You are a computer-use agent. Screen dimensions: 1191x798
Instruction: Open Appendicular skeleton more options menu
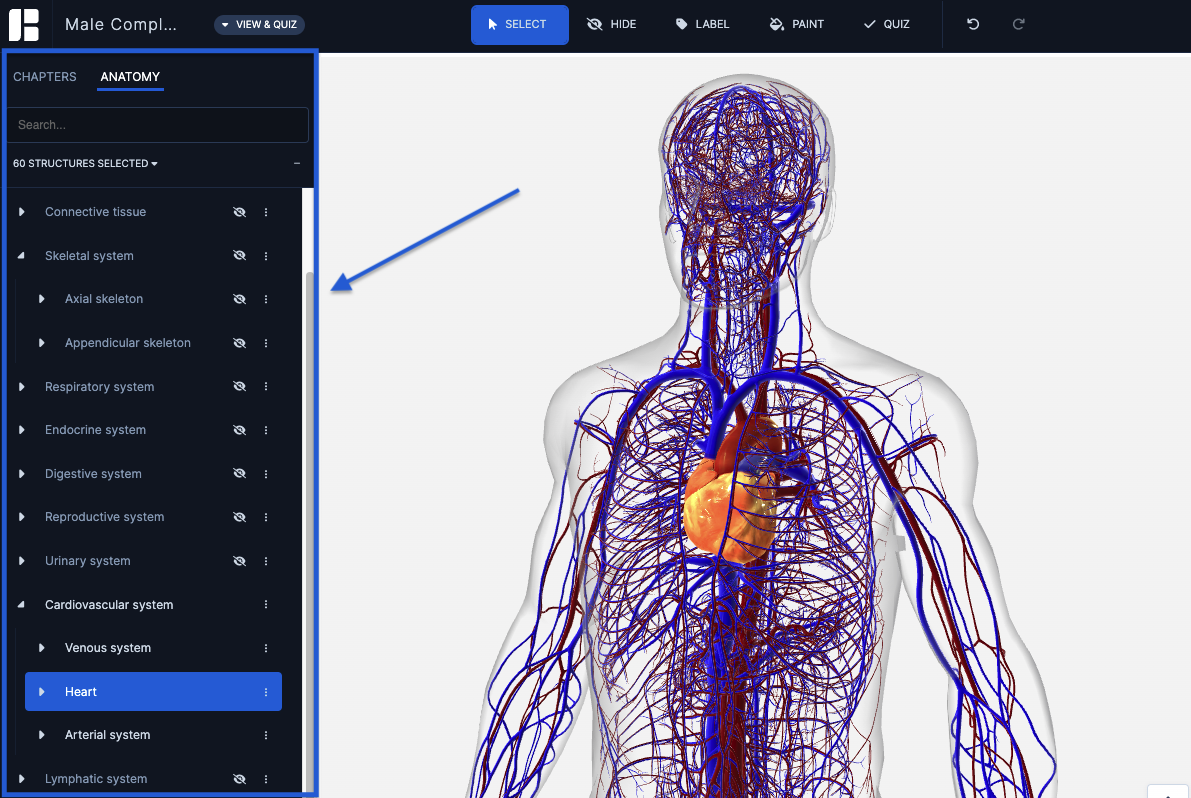tap(266, 343)
